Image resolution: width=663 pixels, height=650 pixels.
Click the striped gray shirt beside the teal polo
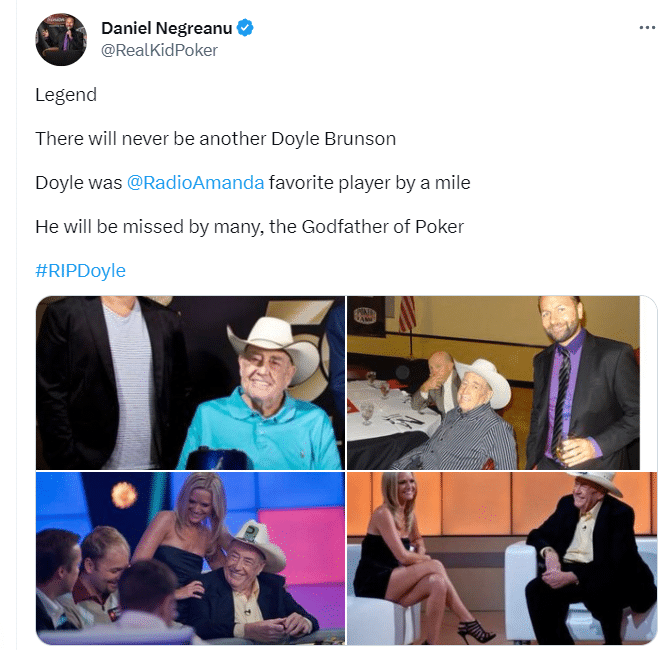pos(129,385)
